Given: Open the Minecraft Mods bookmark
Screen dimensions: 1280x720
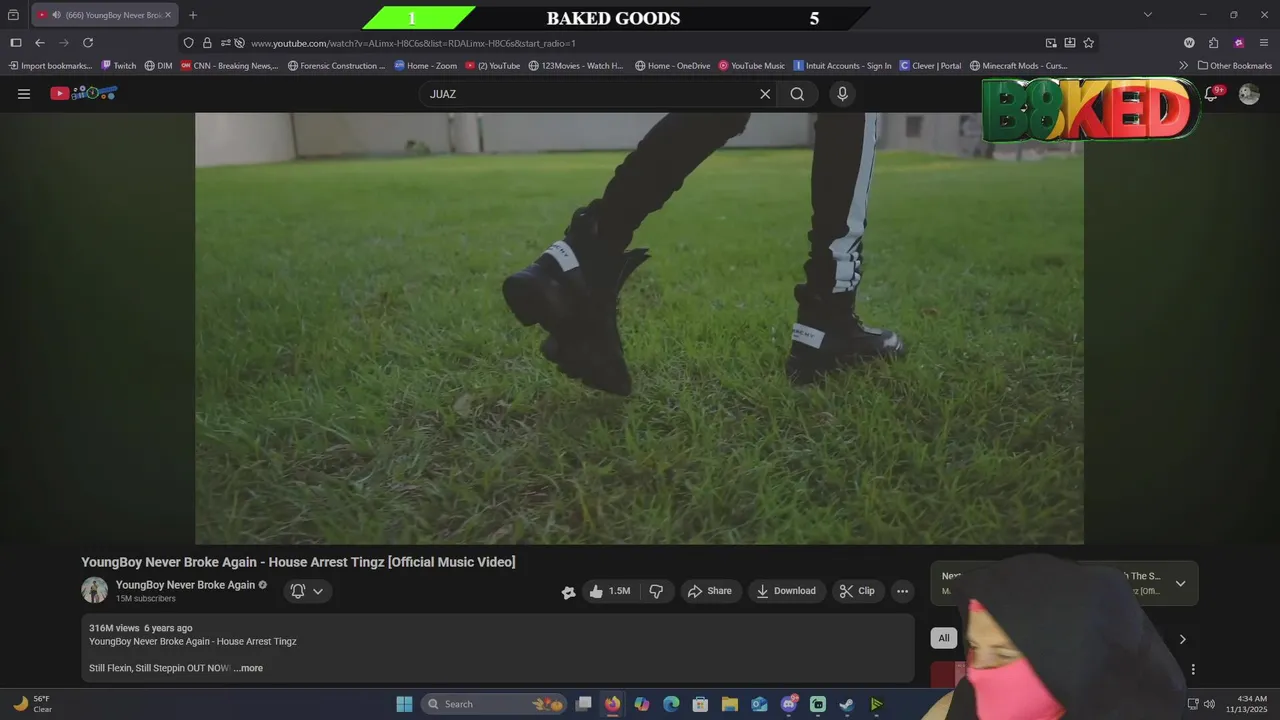Looking at the screenshot, I should [x=1018, y=66].
